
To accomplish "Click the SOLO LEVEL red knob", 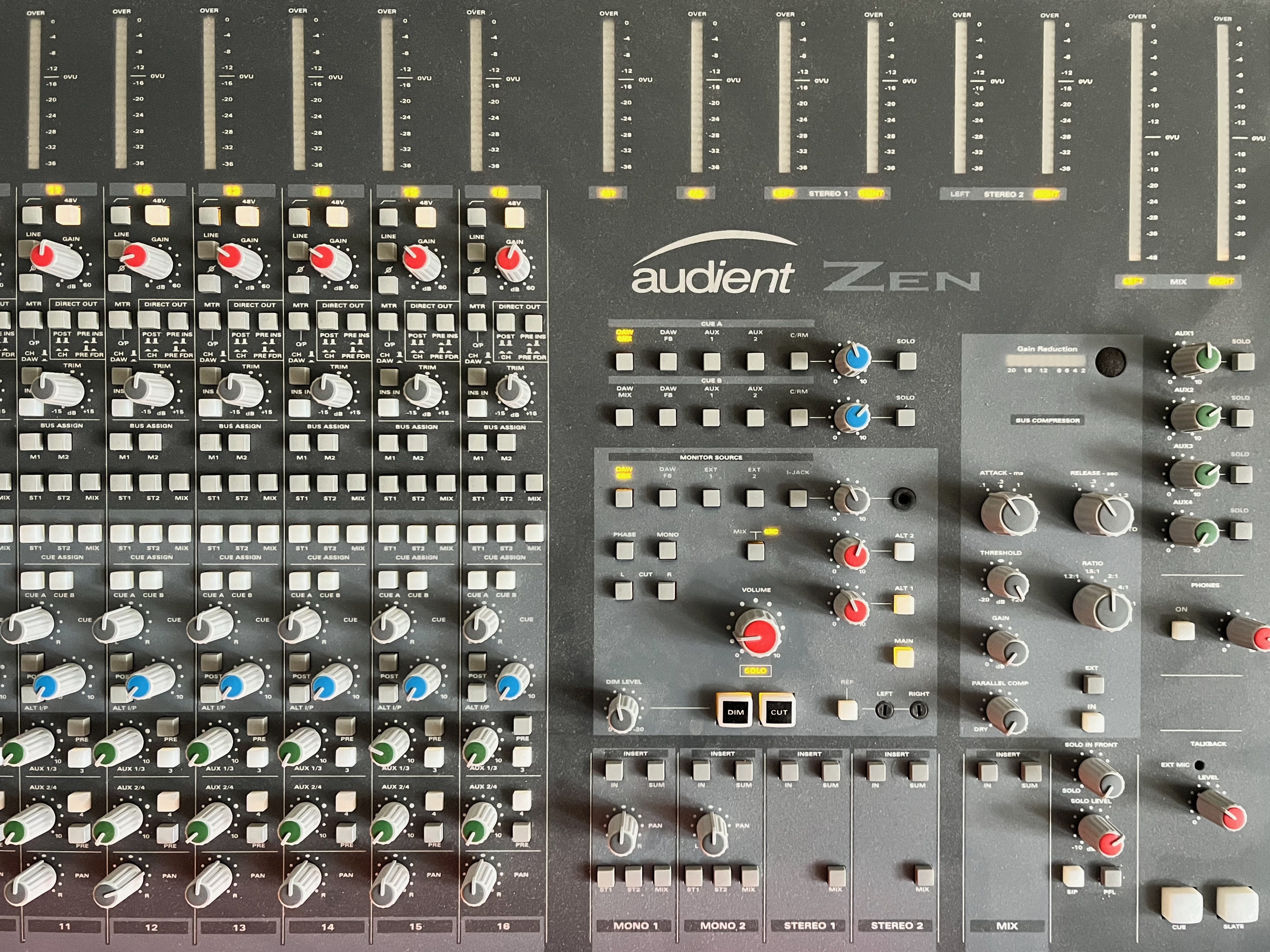I will tap(1101, 836).
